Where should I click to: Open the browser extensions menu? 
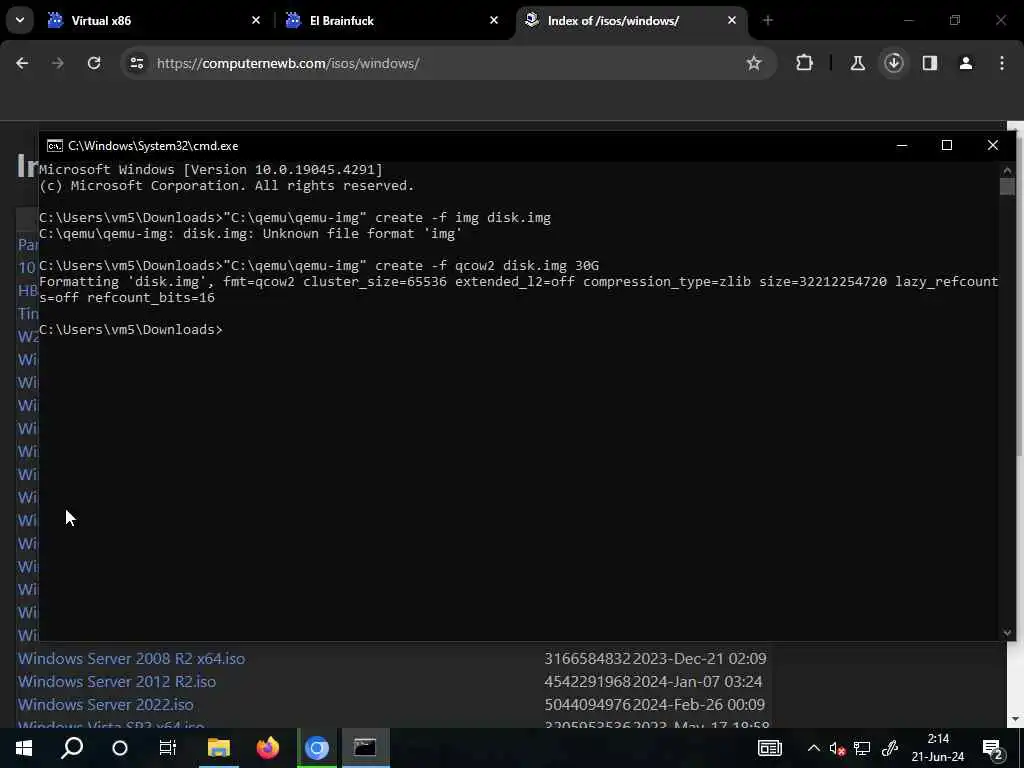click(805, 63)
